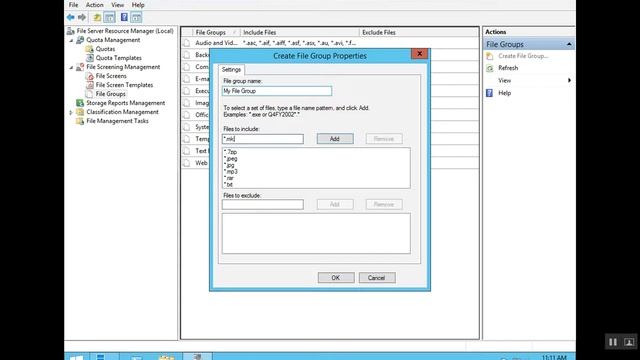Select File Groups in the tree
This screenshot has width=640, height=360.
[111, 94]
